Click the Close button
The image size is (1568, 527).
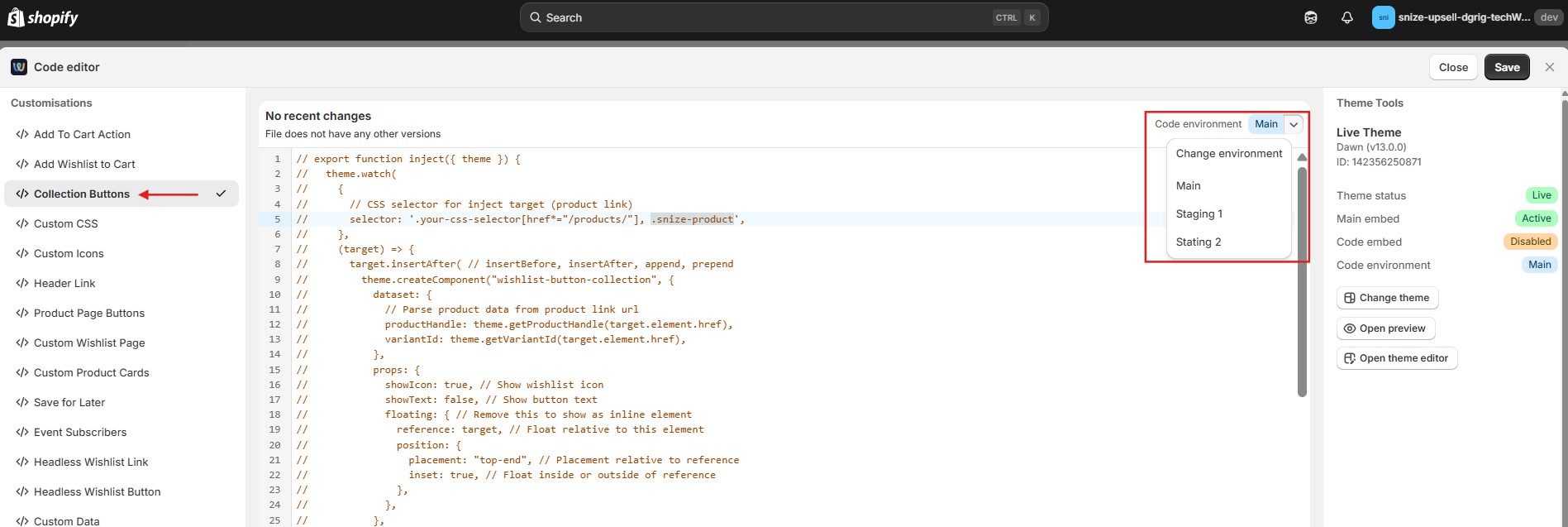1452,67
